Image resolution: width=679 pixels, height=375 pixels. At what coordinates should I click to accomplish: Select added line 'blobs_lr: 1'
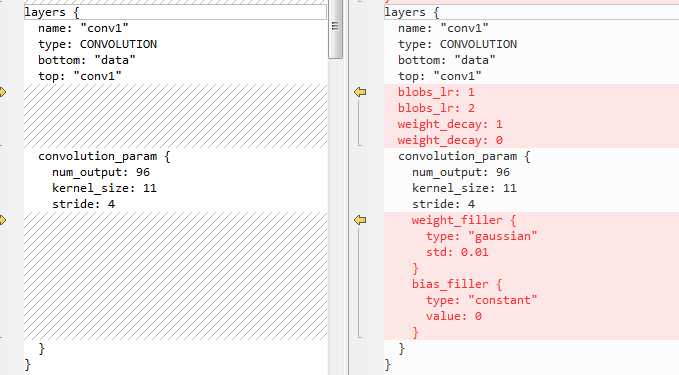(436, 92)
